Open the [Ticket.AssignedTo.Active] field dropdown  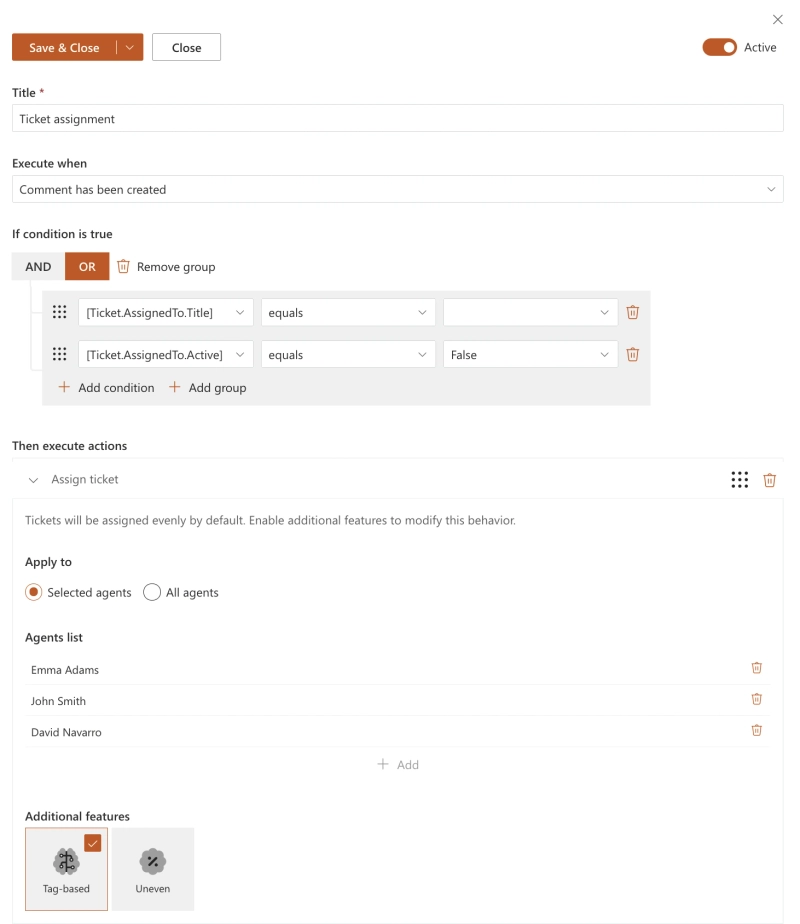pos(166,355)
